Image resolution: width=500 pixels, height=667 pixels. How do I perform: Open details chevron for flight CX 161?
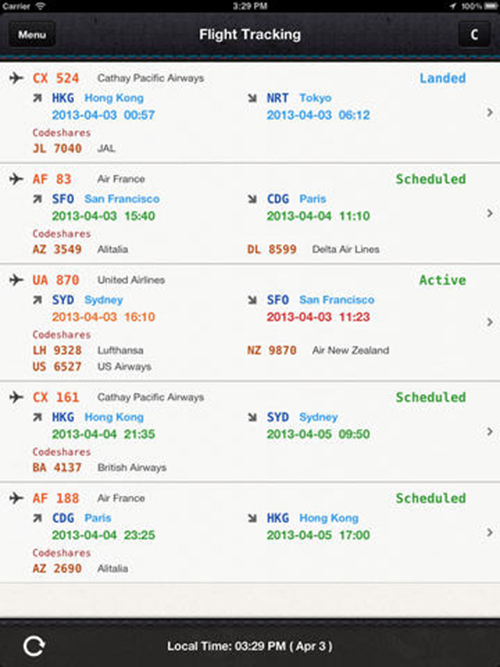tap(490, 431)
